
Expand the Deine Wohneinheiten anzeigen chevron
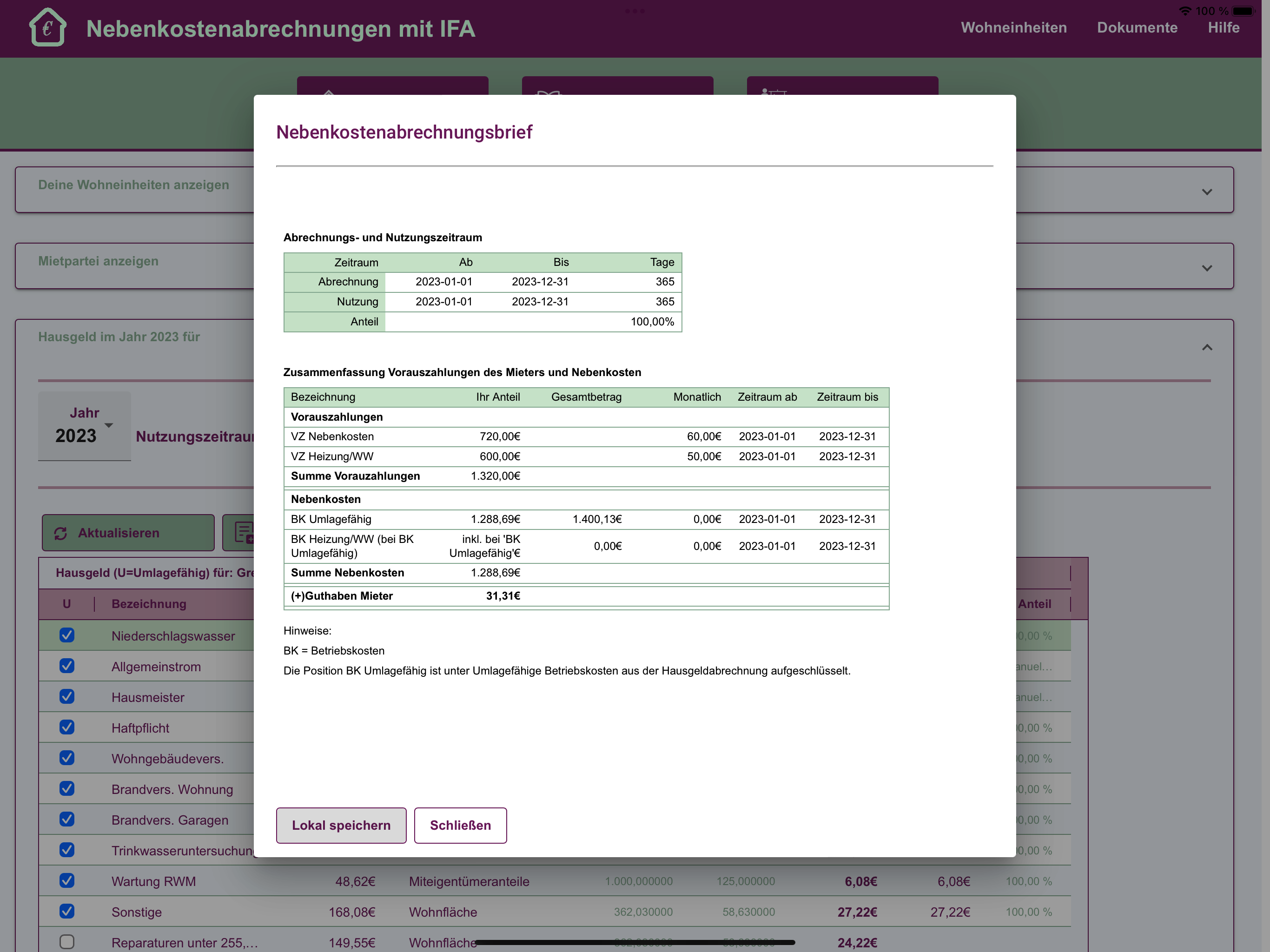(x=1207, y=192)
